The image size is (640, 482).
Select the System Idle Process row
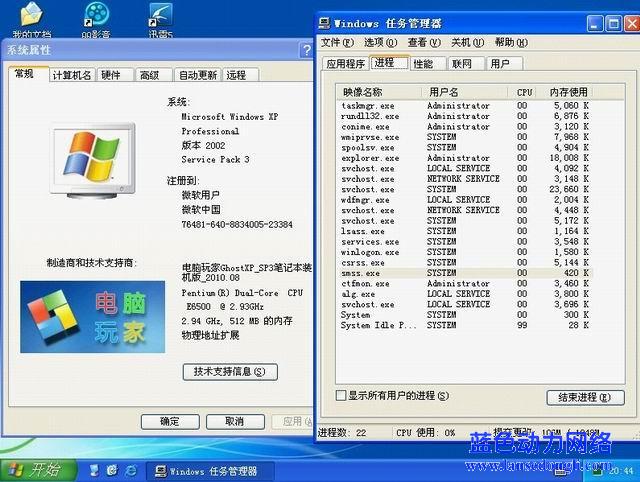(x=465, y=325)
